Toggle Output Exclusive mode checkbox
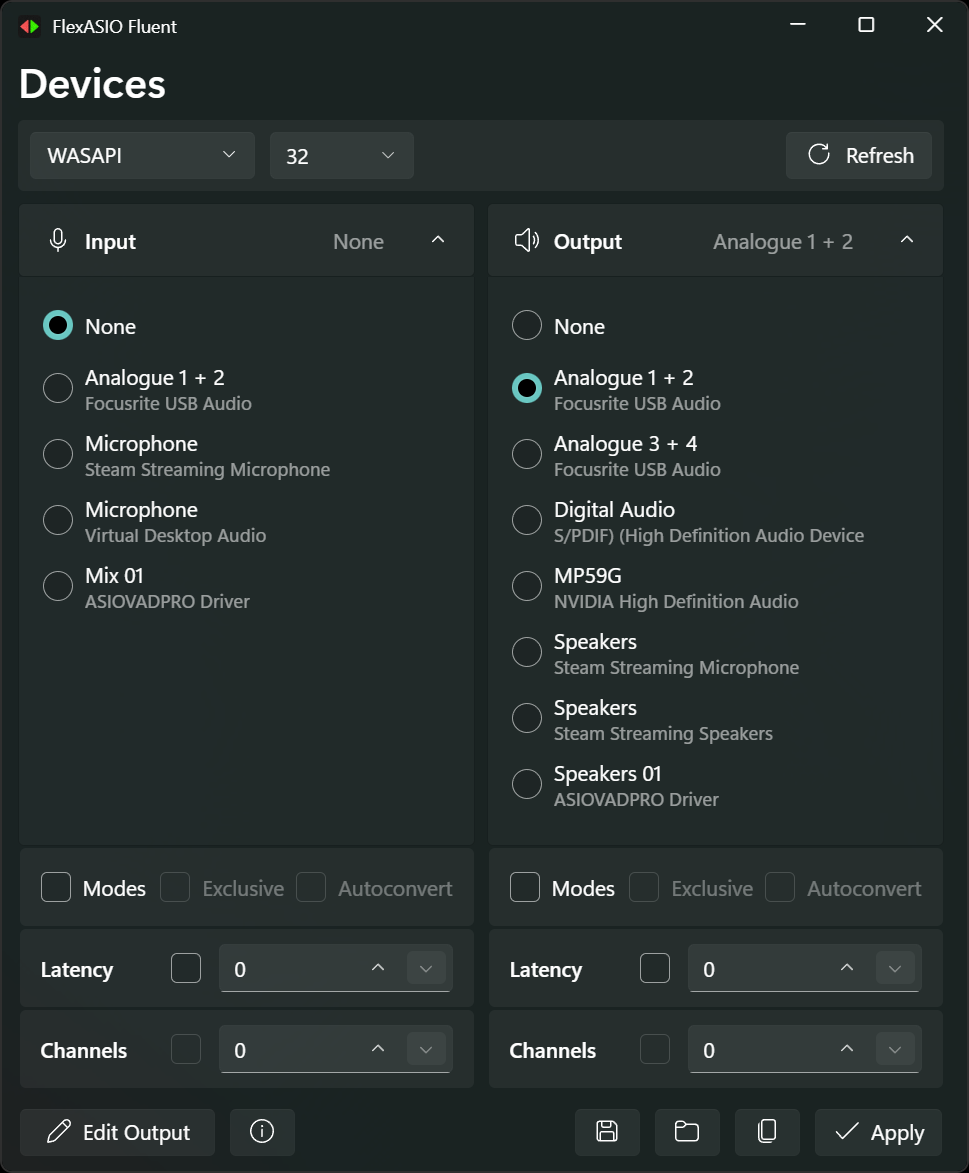The width and height of the screenshot is (969, 1173). tap(644, 887)
